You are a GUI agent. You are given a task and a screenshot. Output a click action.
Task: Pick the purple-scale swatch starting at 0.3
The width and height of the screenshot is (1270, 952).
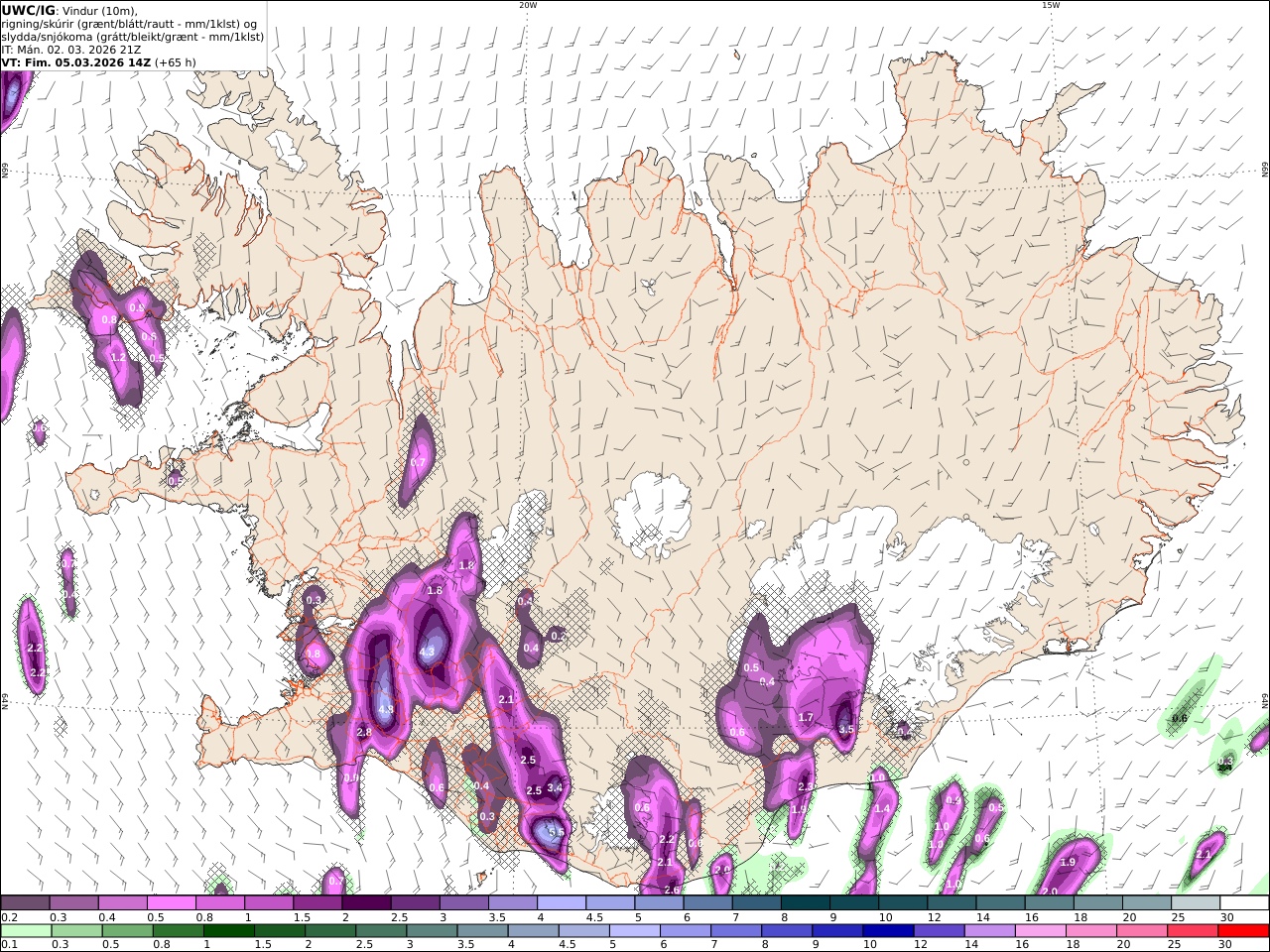click(74, 903)
